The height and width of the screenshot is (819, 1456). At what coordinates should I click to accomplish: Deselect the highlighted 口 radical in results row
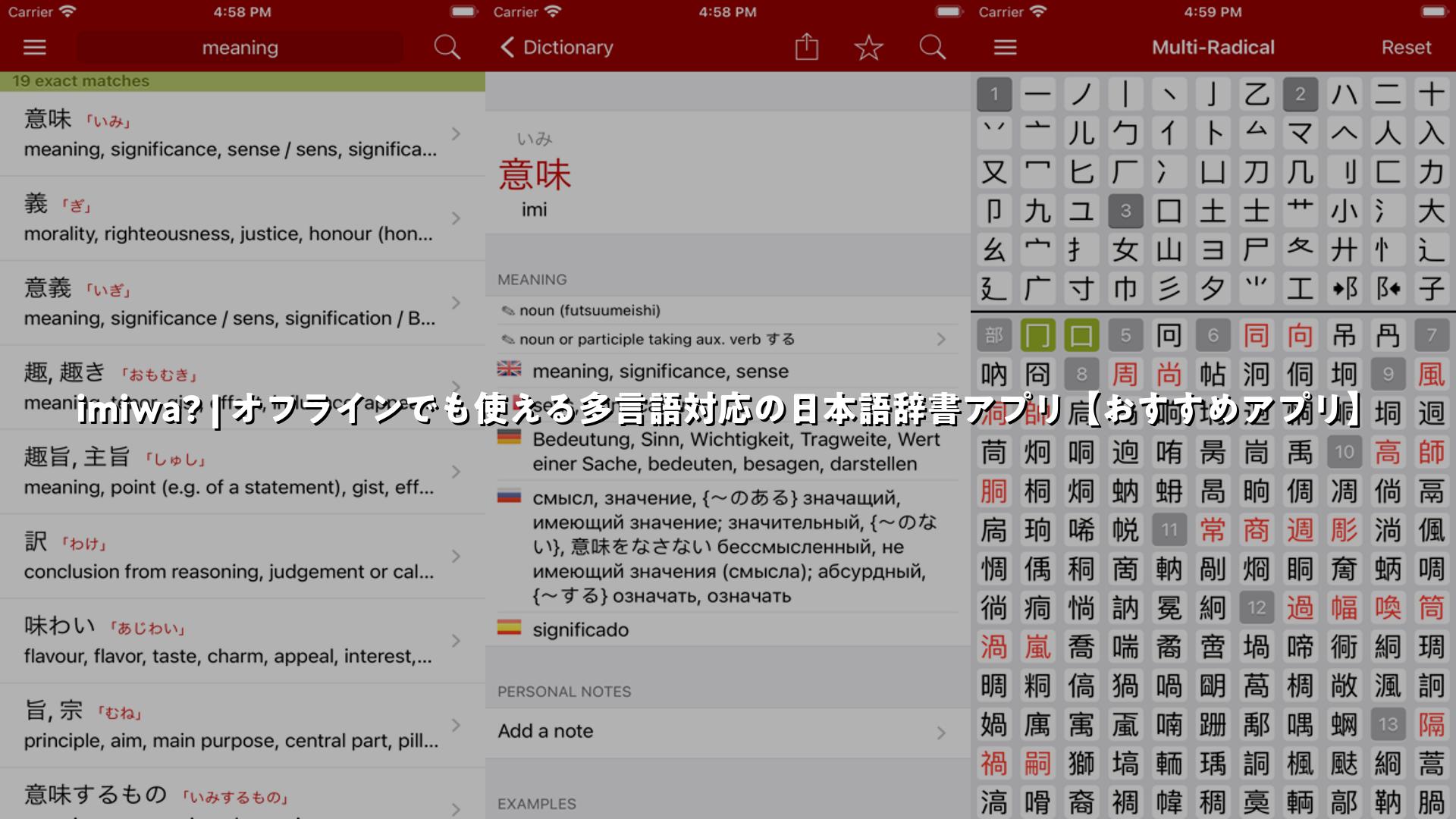(1081, 335)
